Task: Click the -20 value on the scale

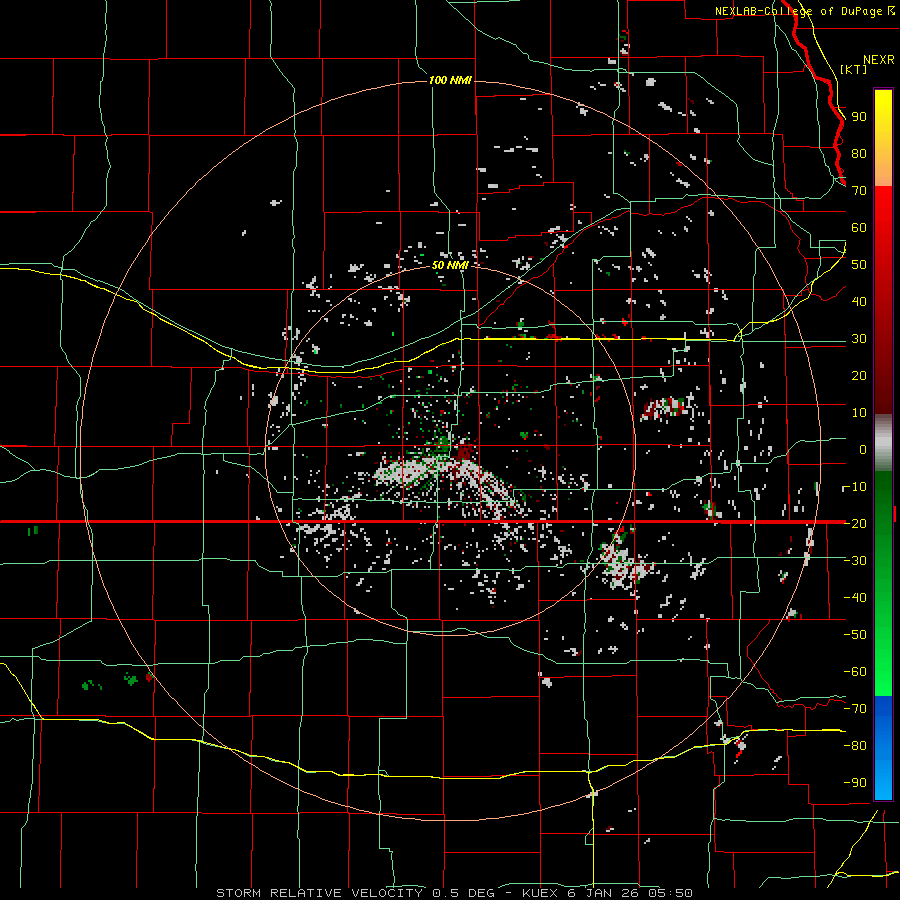Action: (855, 523)
